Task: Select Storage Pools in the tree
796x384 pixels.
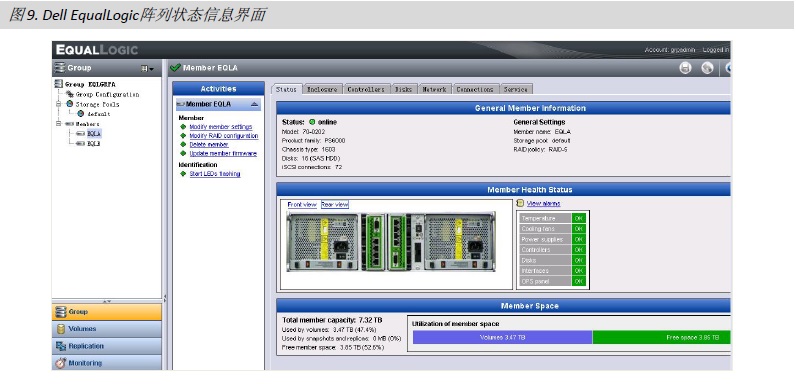Action: coord(97,104)
